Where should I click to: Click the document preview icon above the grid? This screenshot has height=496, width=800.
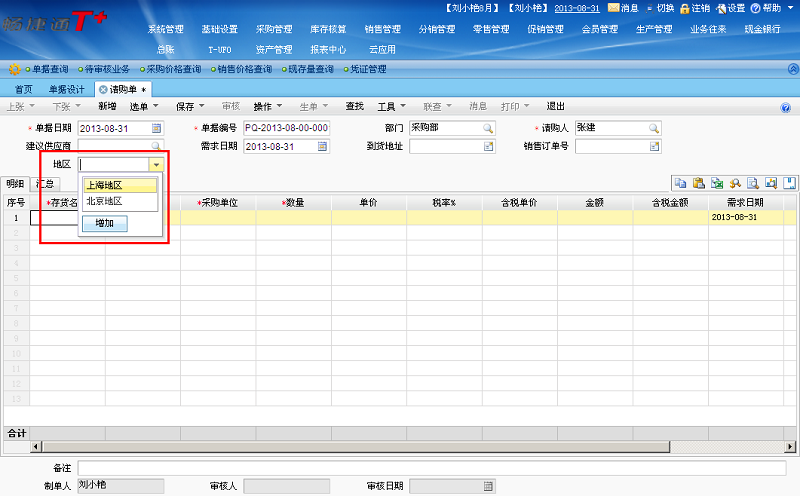tap(753, 183)
